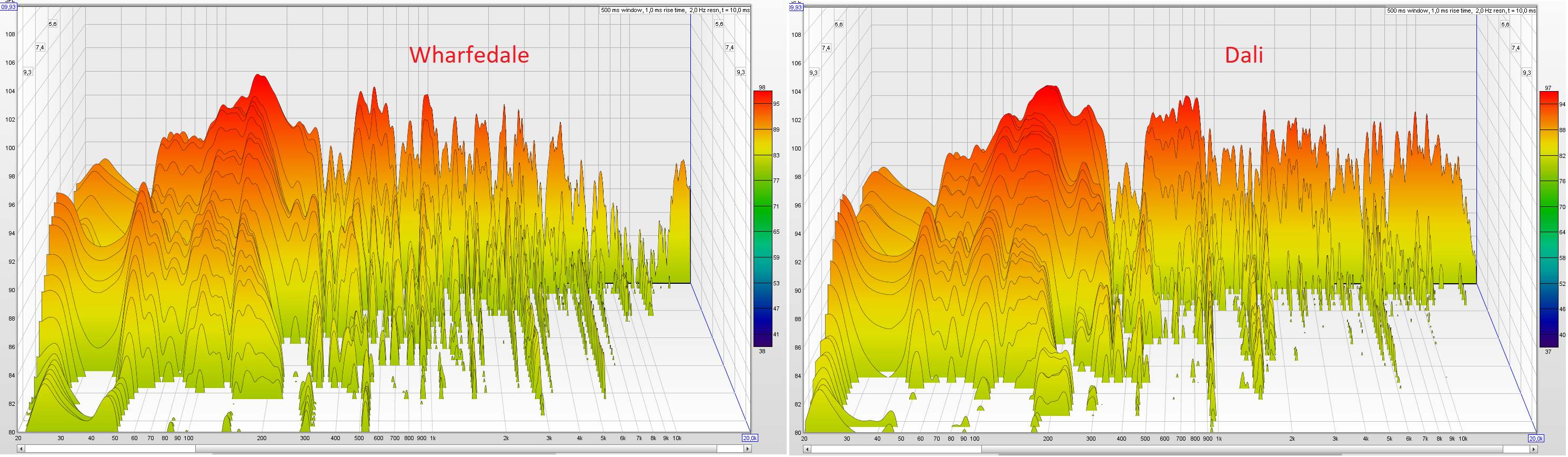The image size is (1568, 457).
Task: Click right-side 9,3 time label on Wharfedale plot
Action: [x=741, y=72]
